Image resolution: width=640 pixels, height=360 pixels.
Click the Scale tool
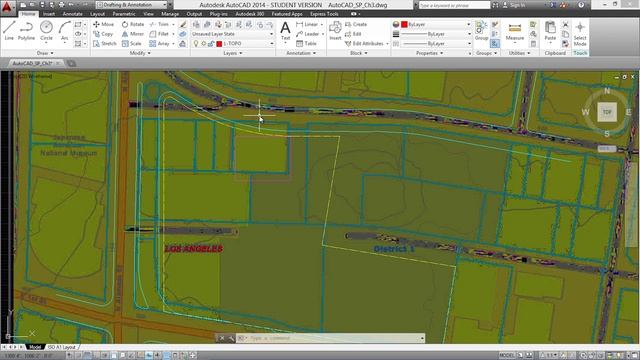131,43
